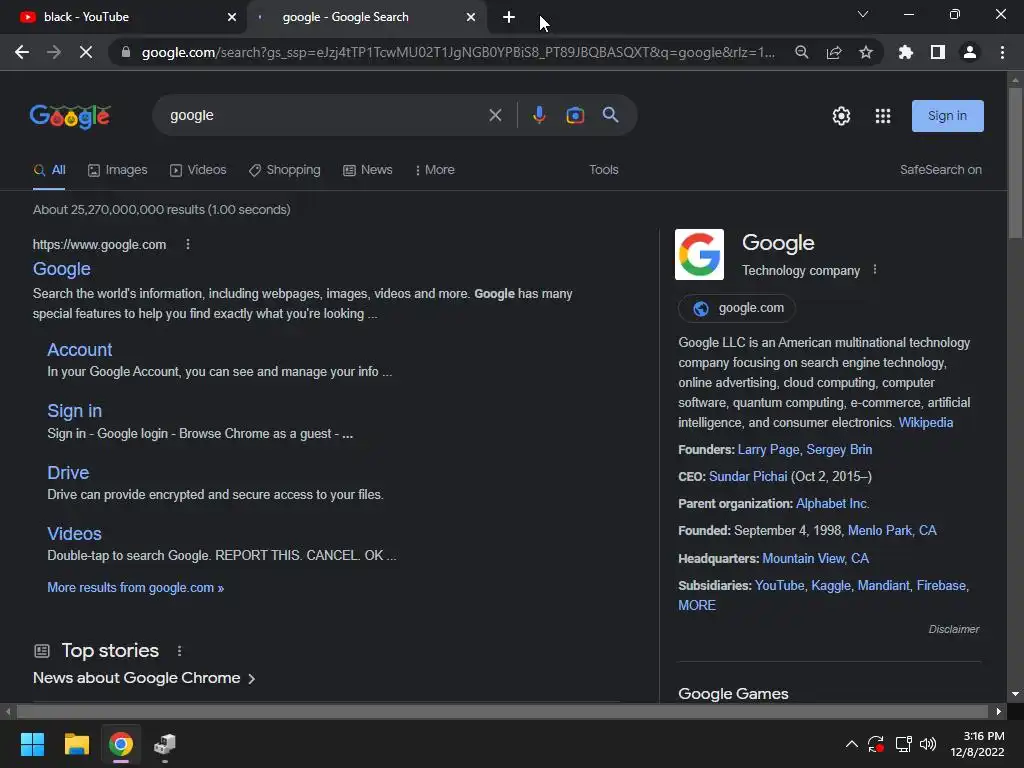Click the Sign in button
1024x768 pixels.
pos(948,116)
